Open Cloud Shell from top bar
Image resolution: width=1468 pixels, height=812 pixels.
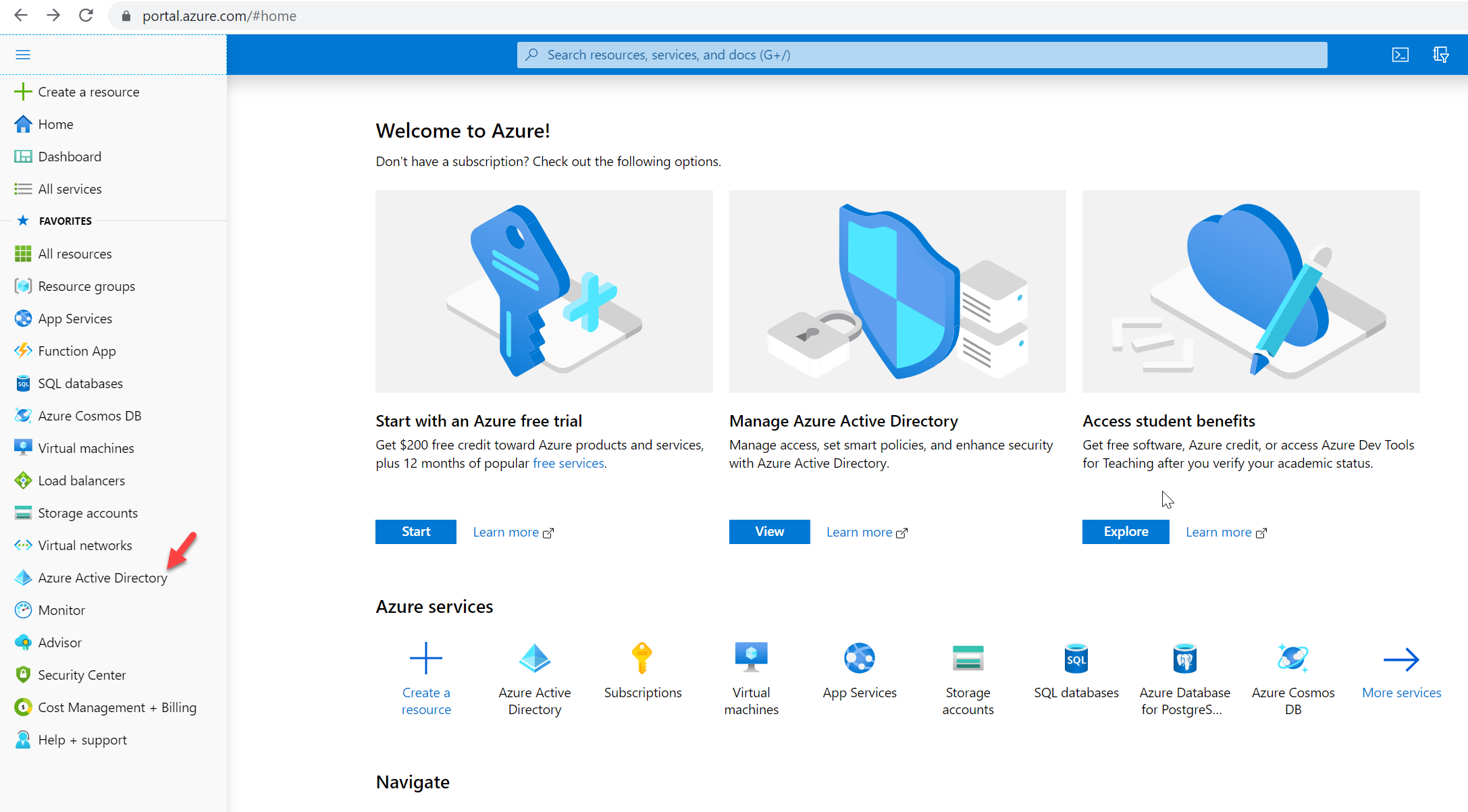click(x=1400, y=55)
